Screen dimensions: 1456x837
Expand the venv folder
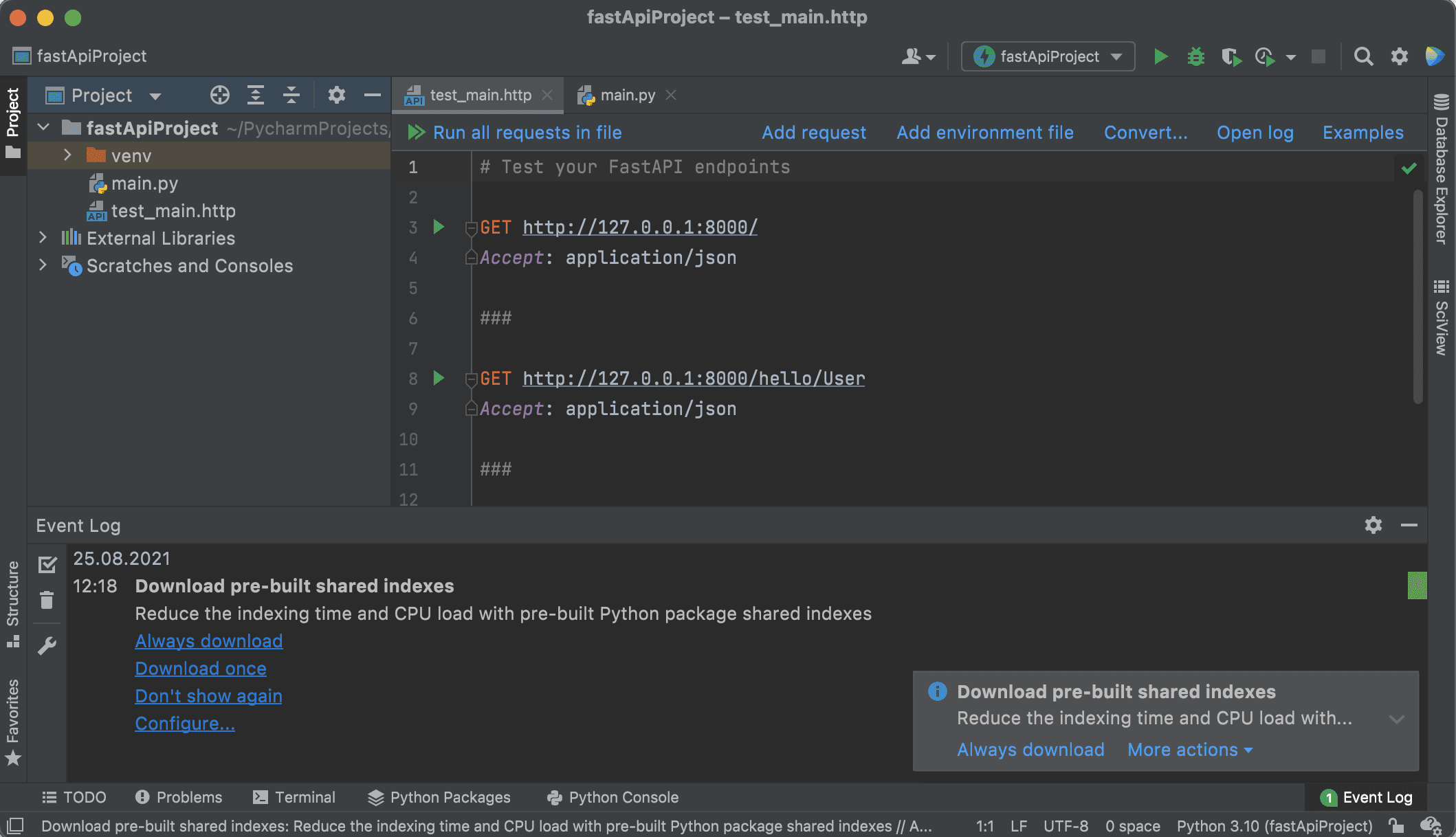[67, 155]
